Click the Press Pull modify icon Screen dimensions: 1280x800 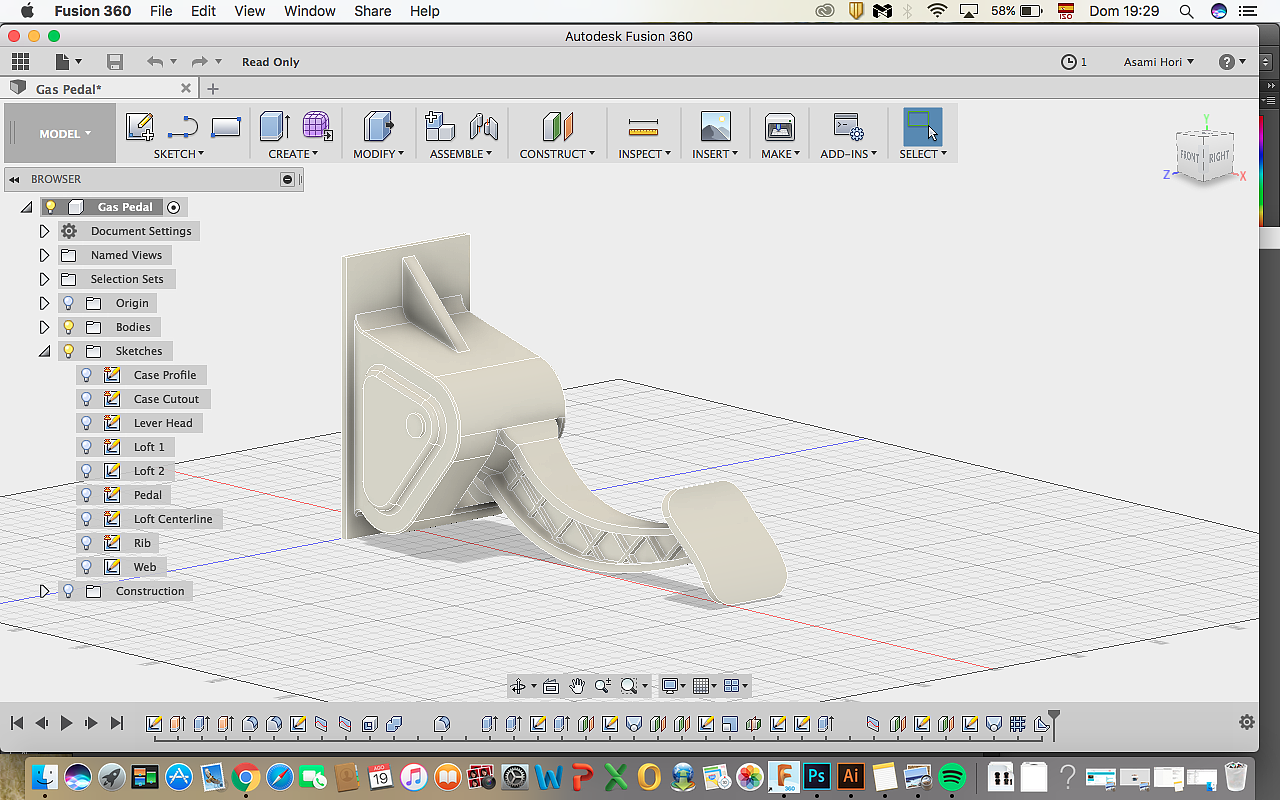click(378, 127)
